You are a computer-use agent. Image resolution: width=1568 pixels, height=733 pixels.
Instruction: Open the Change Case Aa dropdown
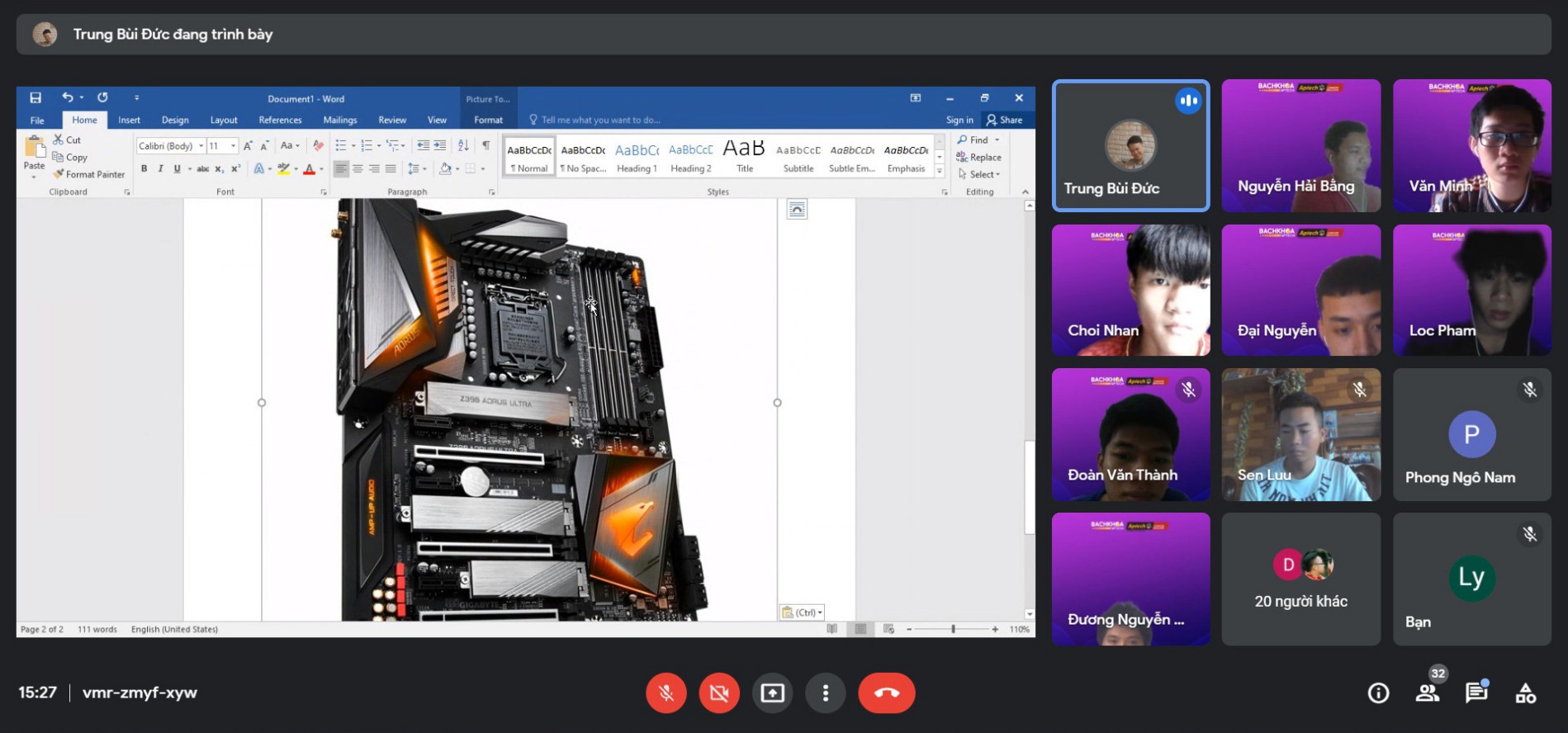coord(290,145)
